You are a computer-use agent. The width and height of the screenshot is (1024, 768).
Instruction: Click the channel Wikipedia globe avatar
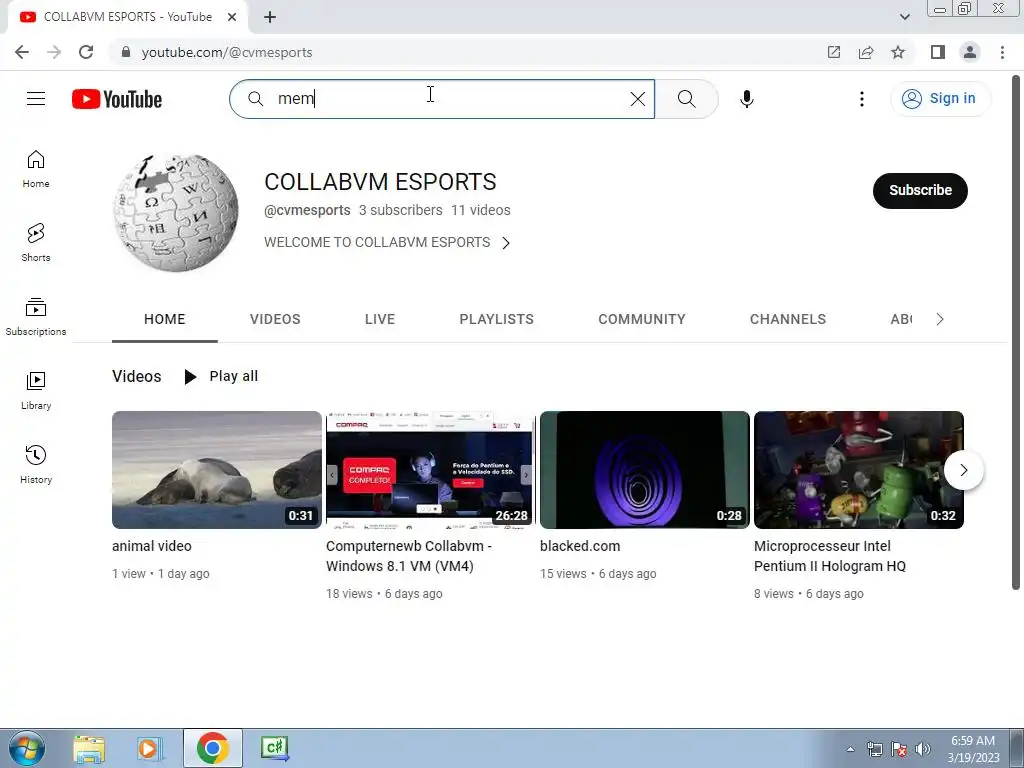176,212
